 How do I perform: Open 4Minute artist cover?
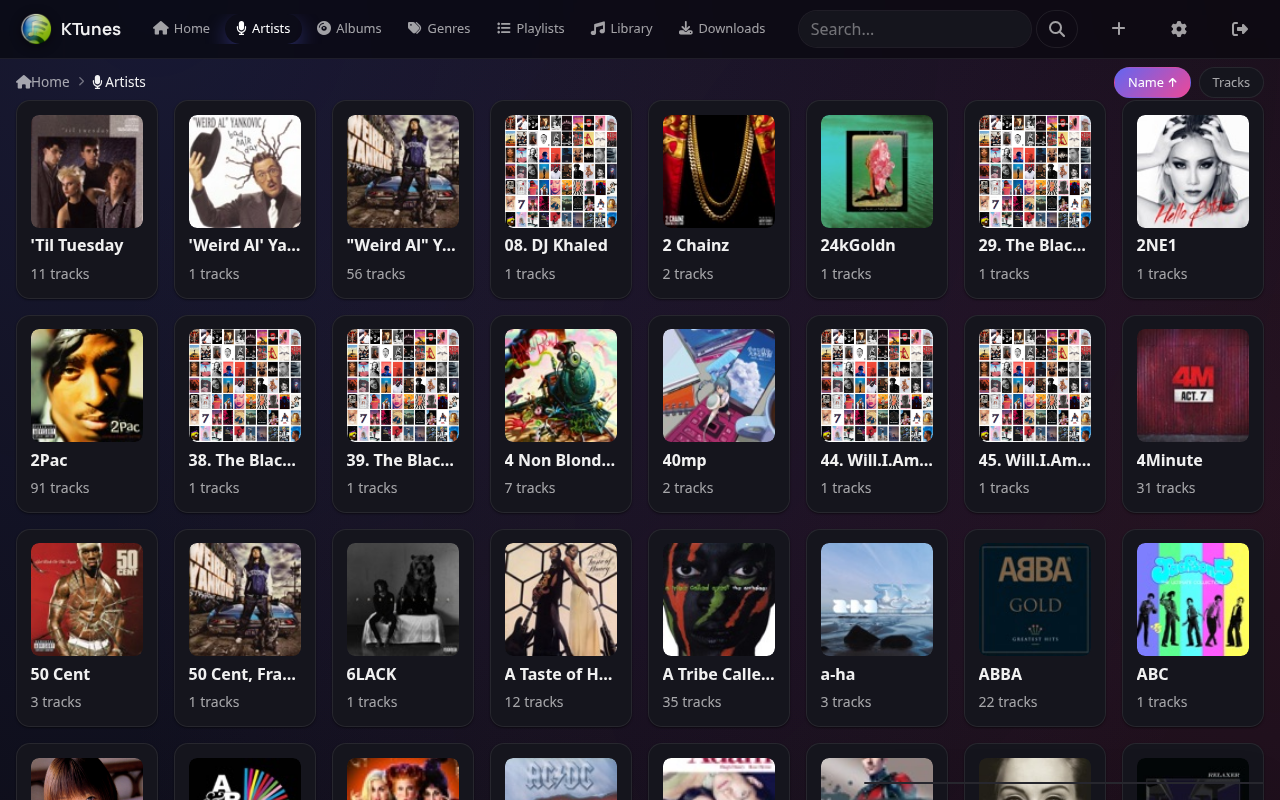1193,386
